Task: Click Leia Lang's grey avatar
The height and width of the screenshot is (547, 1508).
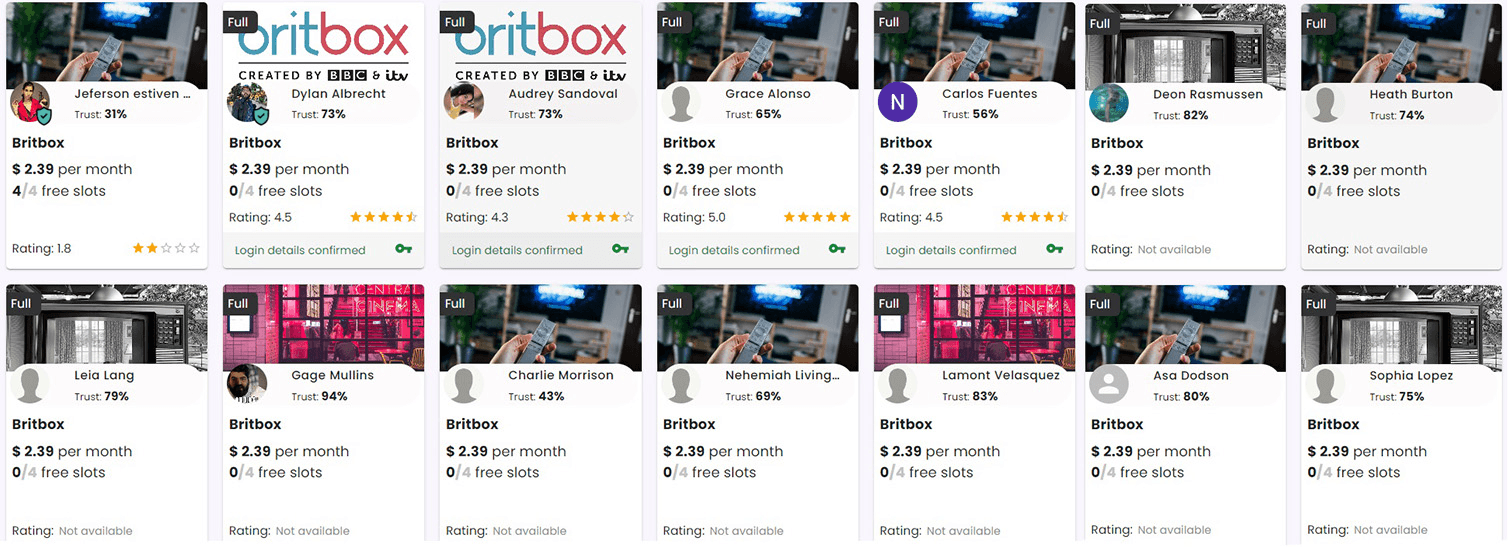Action: [x=30, y=385]
